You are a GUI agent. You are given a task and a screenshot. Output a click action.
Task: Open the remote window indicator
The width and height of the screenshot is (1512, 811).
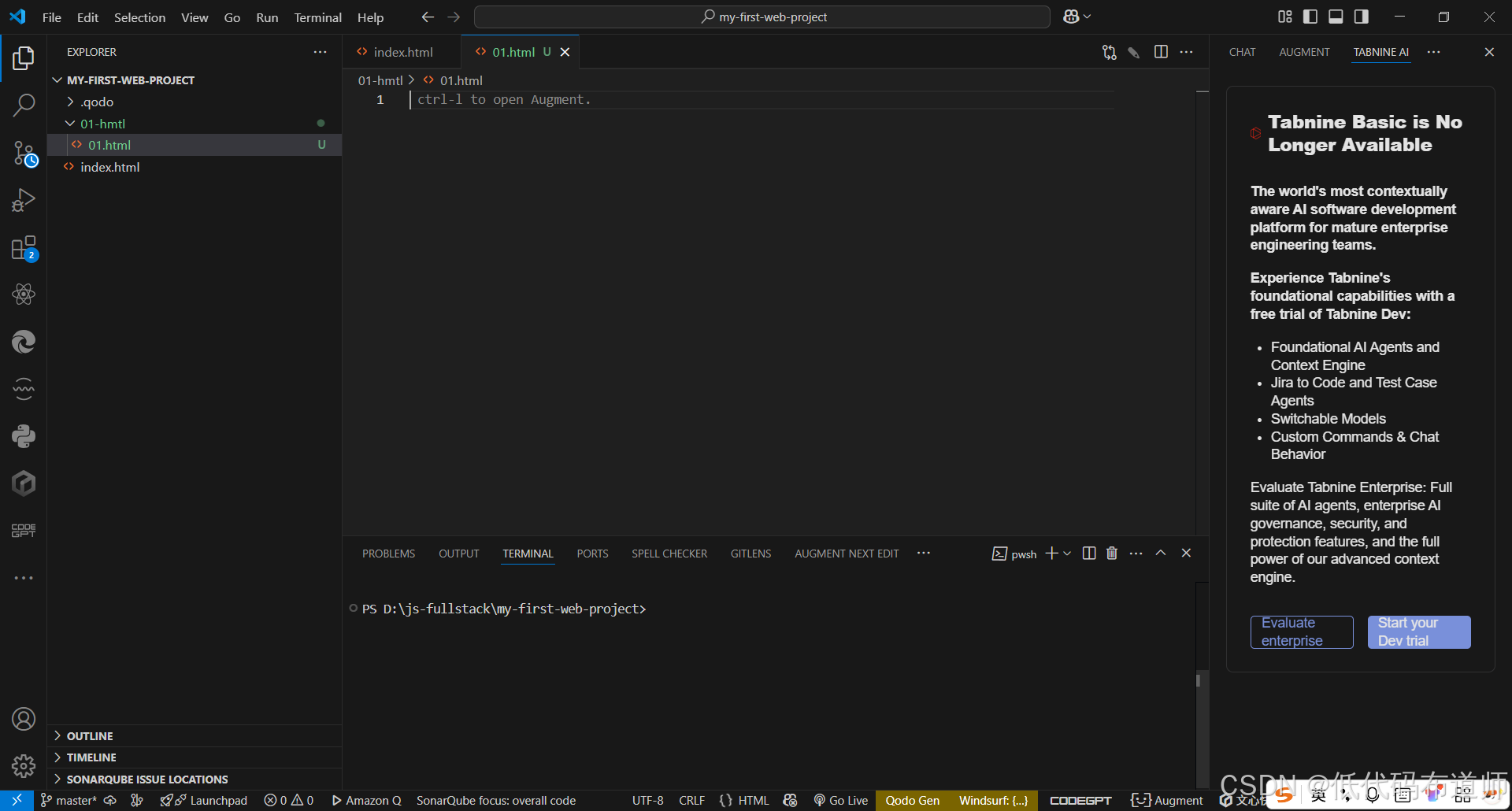pyautogui.click(x=17, y=801)
